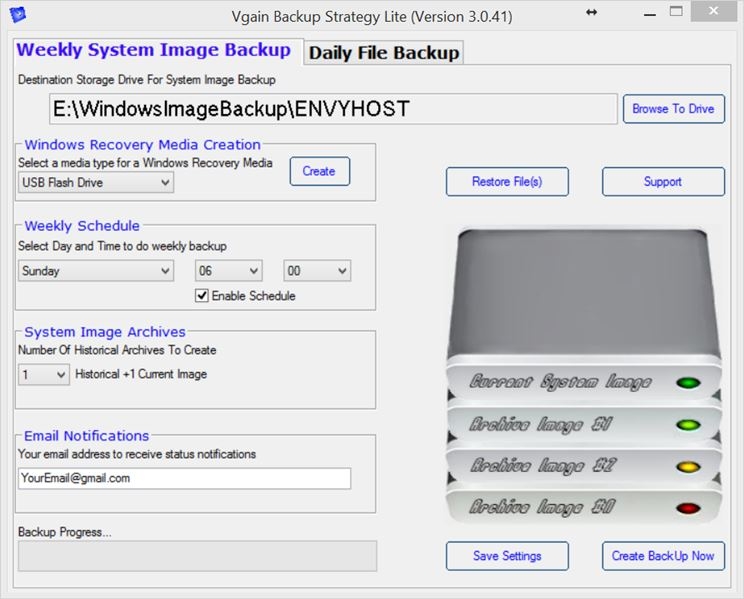Open the minutes dropdown showing 00

317,271
